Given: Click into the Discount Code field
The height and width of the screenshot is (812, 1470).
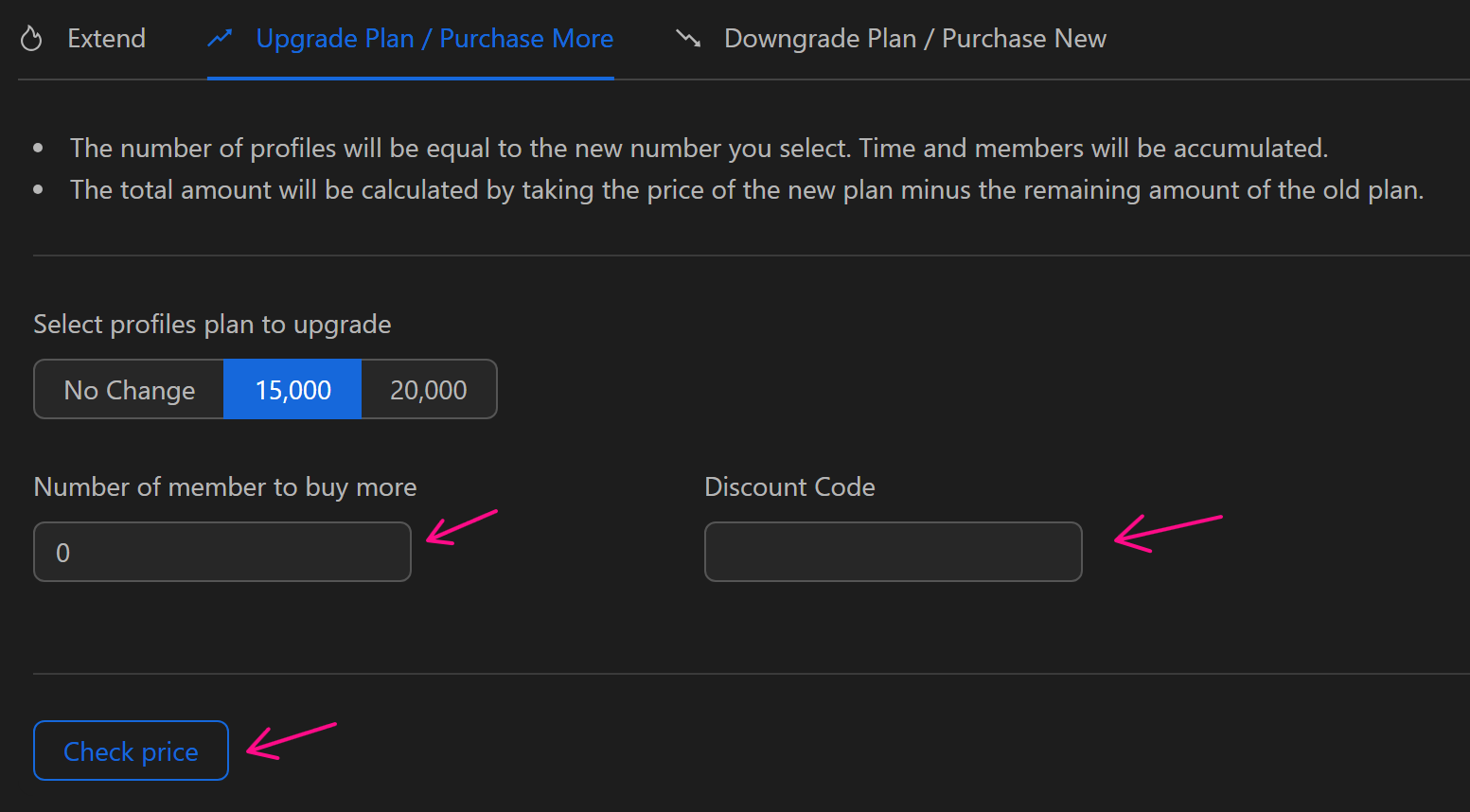Looking at the screenshot, I should click(893, 552).
